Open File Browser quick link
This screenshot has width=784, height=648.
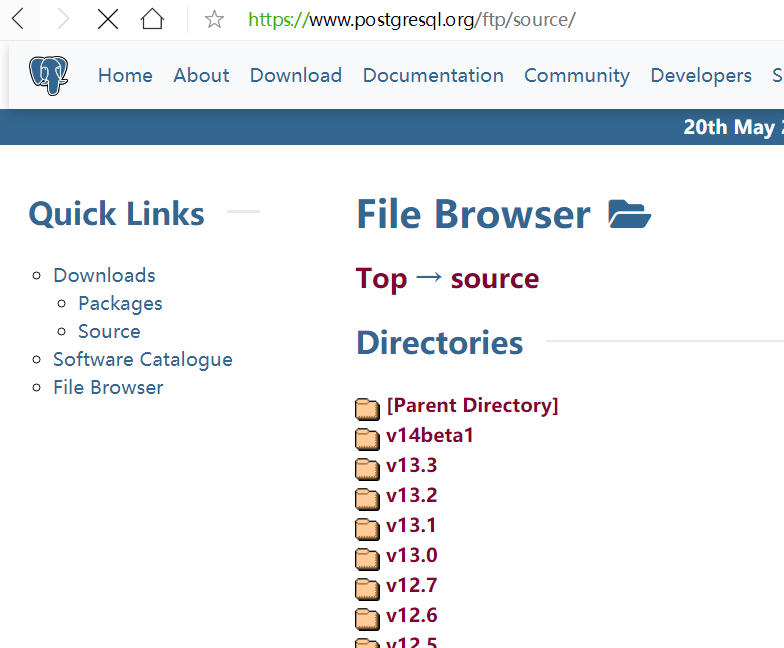pyautogui.click(x=108, y=388)
